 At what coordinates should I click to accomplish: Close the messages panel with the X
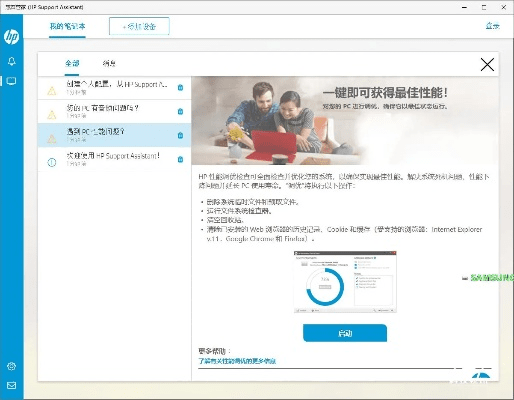coord(487,65)
